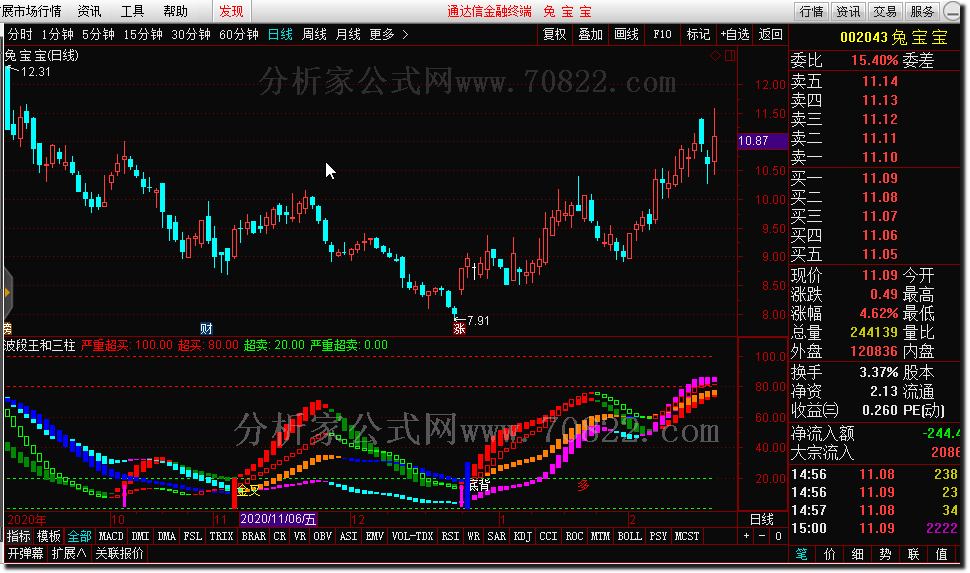Click the 服务 service button
The image size is (970, 573).
point(922,11)
